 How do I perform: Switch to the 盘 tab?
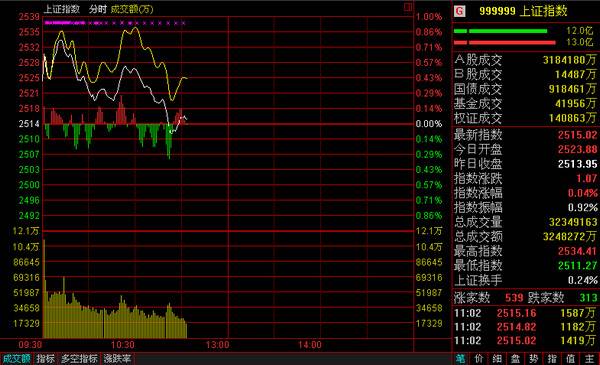(515, 359)
